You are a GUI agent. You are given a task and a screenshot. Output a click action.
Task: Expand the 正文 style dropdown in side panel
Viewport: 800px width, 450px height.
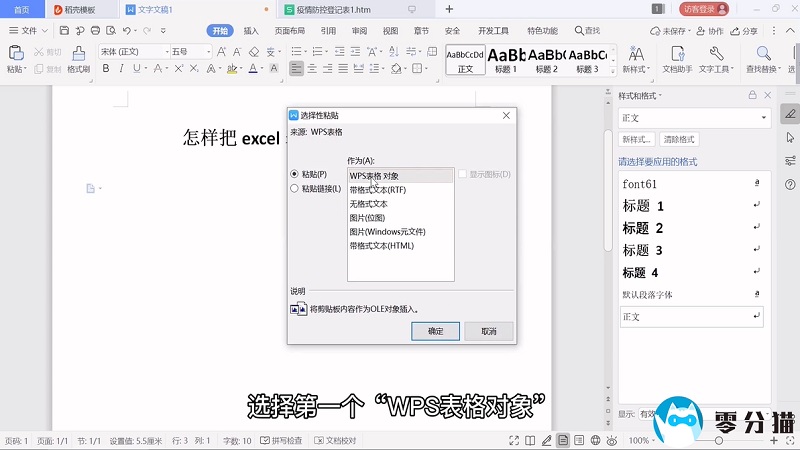pyautogui.click(x=763, y=118)
